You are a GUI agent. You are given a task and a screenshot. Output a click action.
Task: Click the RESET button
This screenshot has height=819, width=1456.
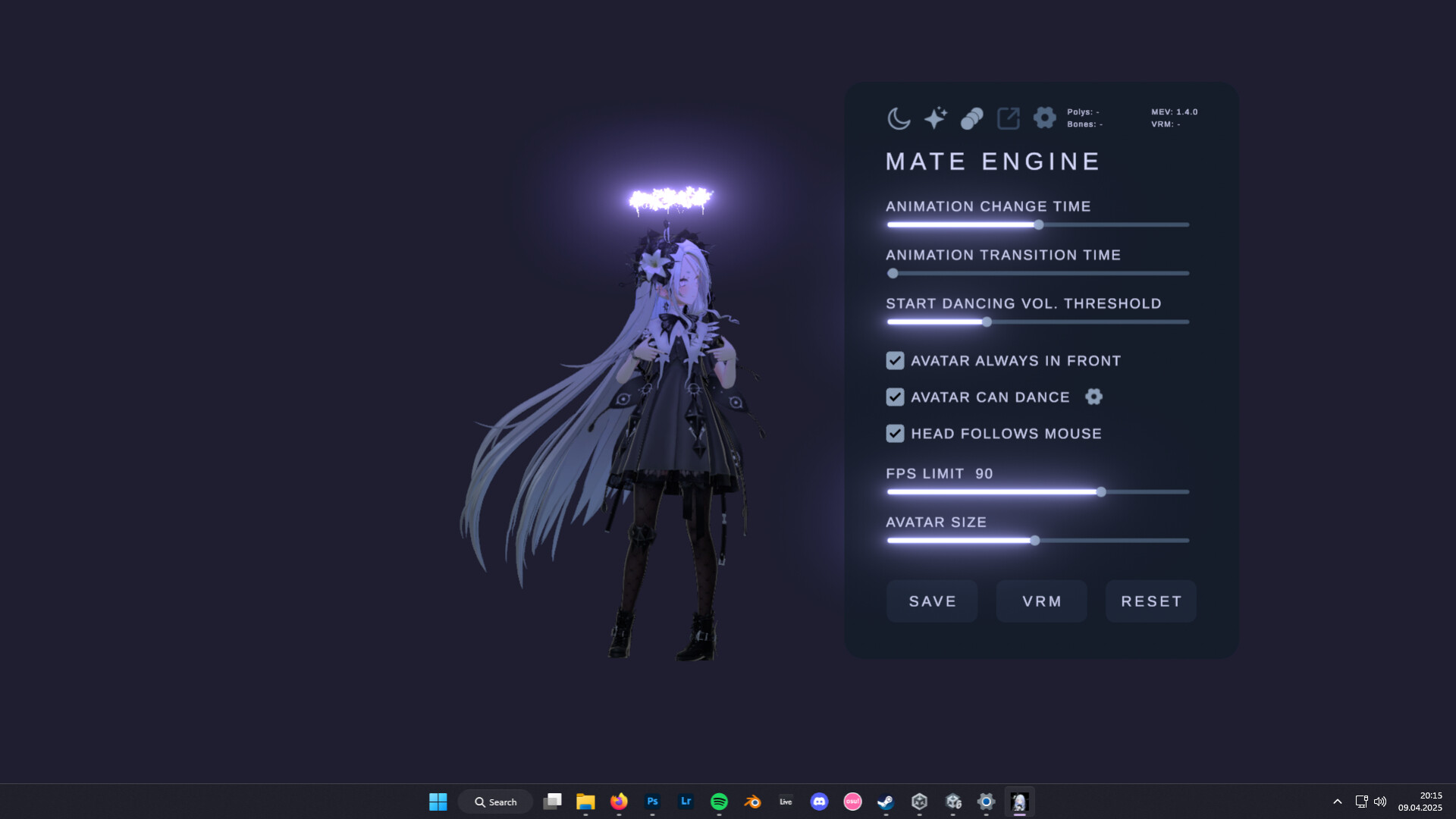[x=1150, y=601]
